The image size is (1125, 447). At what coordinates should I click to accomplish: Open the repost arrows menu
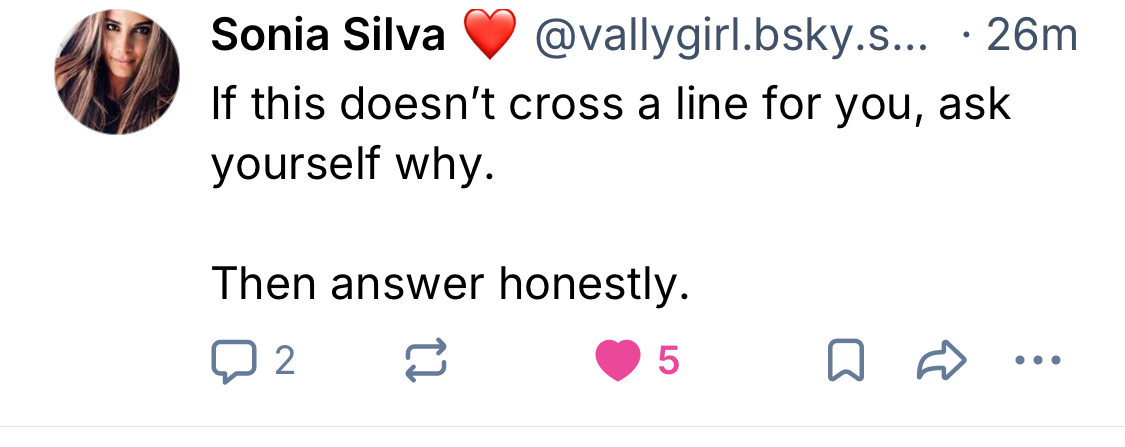425,361
